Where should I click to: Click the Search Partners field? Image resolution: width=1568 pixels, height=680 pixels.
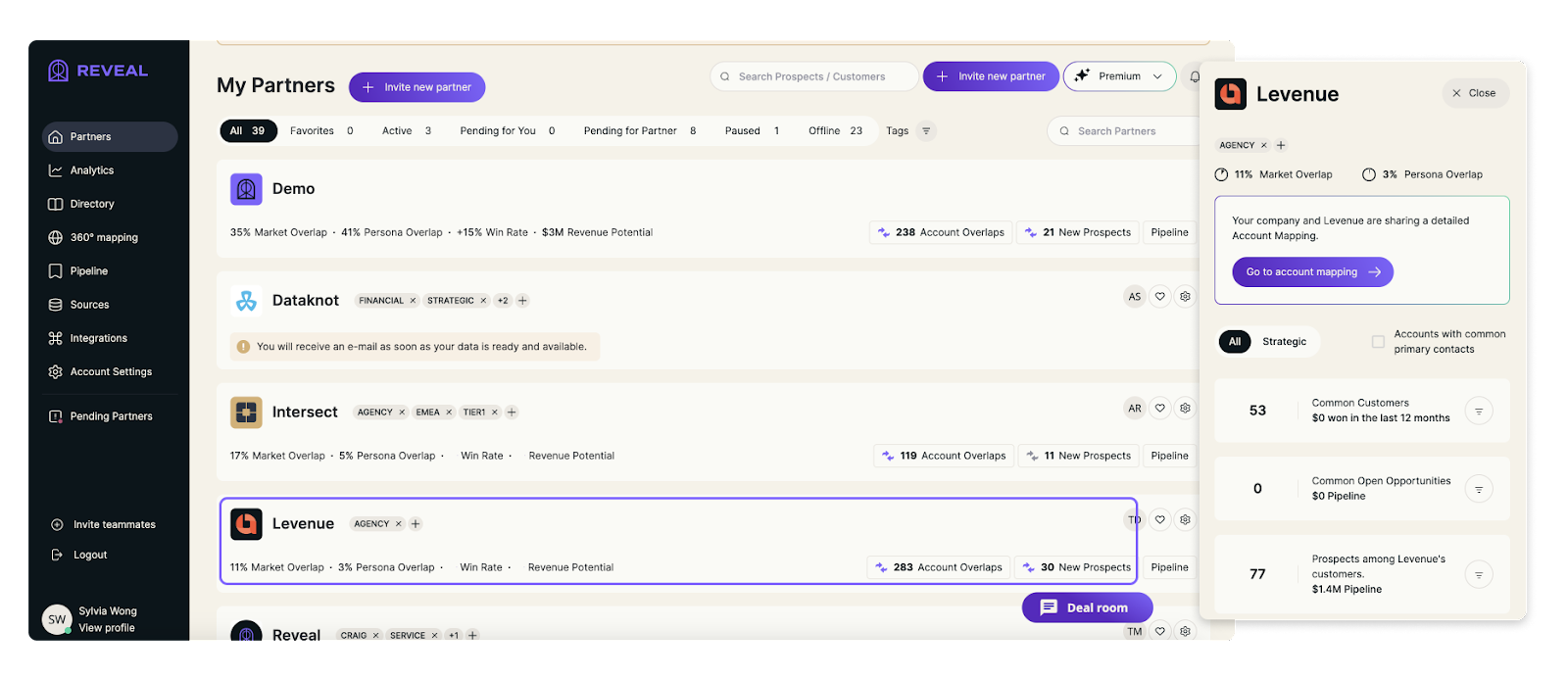coord(1123,131)
